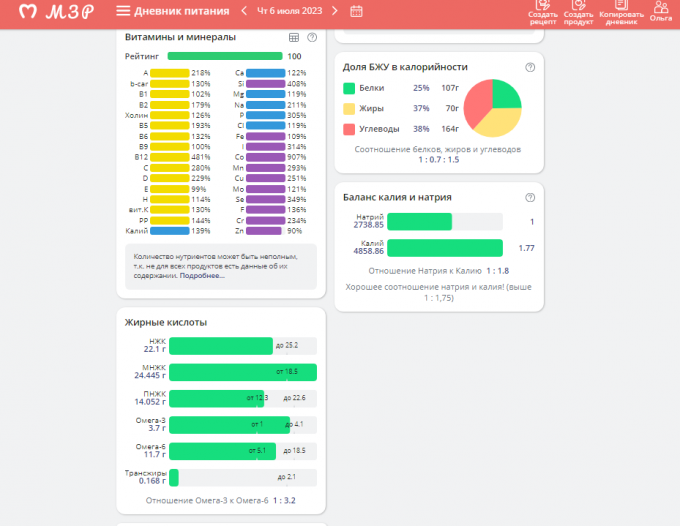Click the date Чт 6 июля 2023
Image resolution: width=680 pixels, height=526 pixels.
click(289, 11)
